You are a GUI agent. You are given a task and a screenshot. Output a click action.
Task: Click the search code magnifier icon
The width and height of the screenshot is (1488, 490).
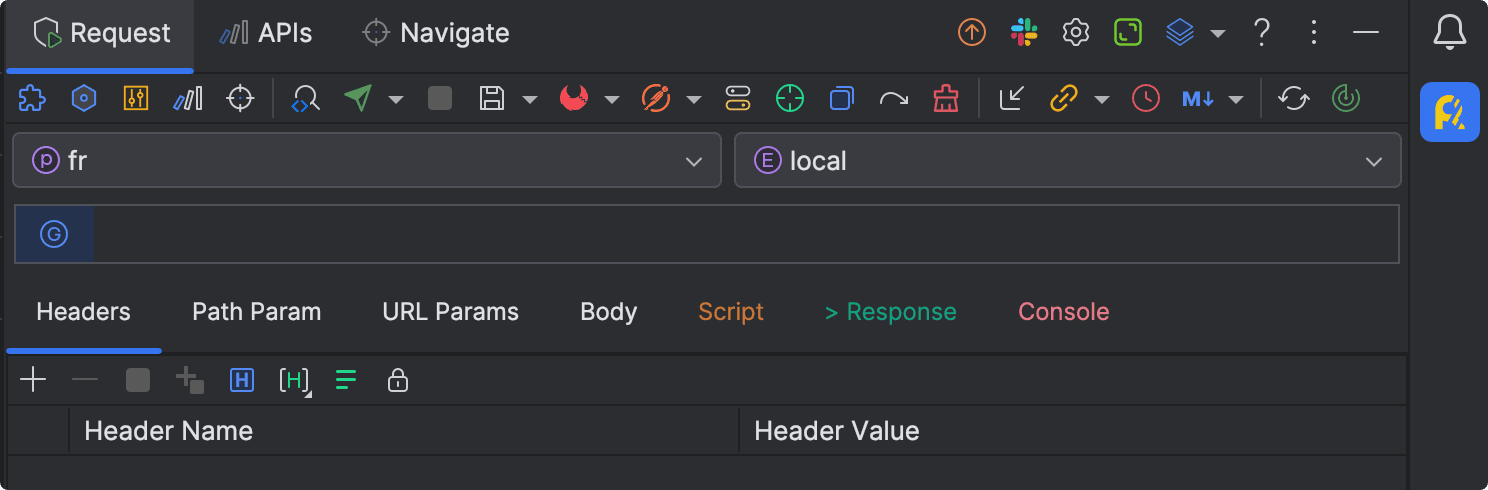pos(305,98)
